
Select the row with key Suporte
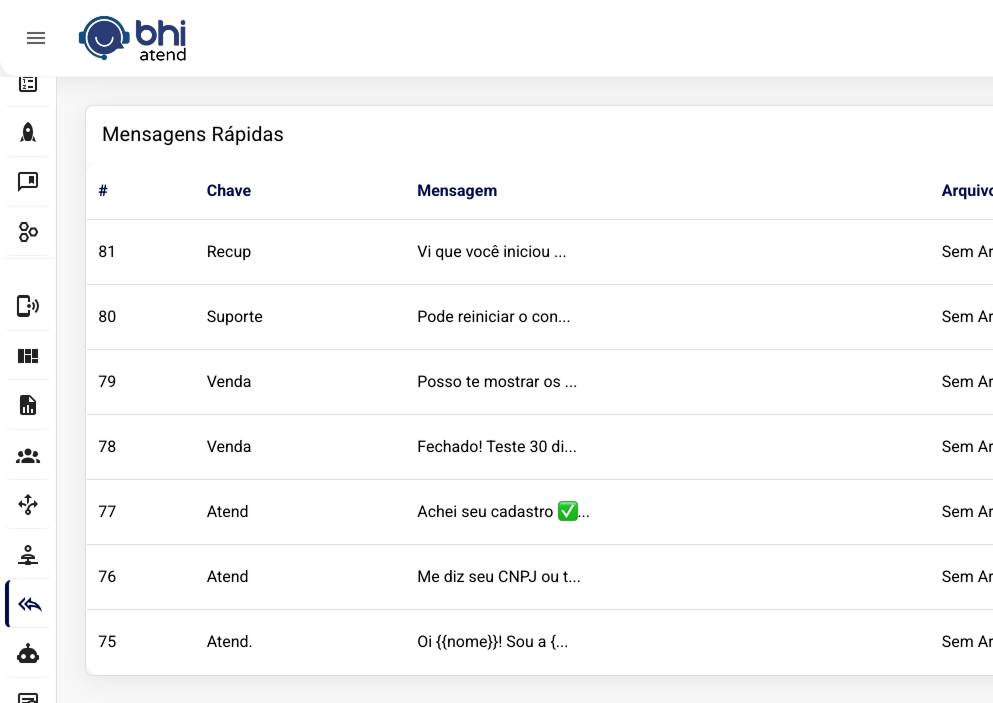point(234,317)
